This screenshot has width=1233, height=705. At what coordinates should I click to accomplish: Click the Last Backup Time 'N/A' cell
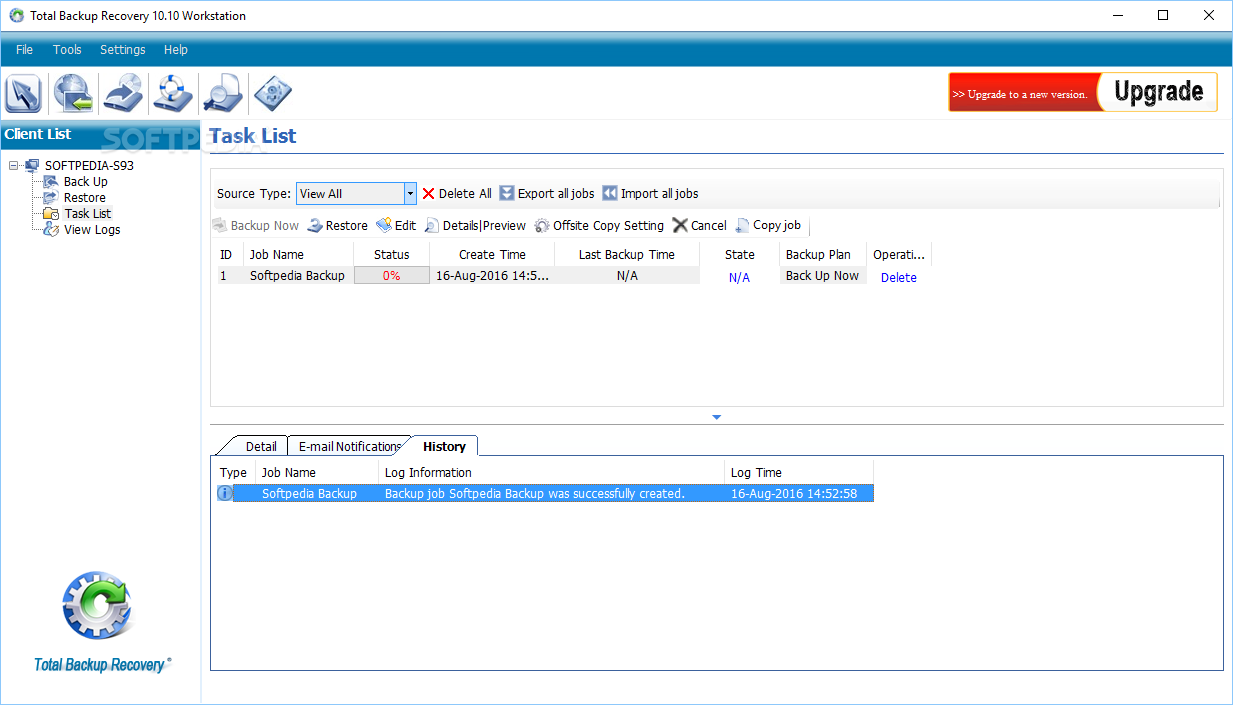(627, 276)
